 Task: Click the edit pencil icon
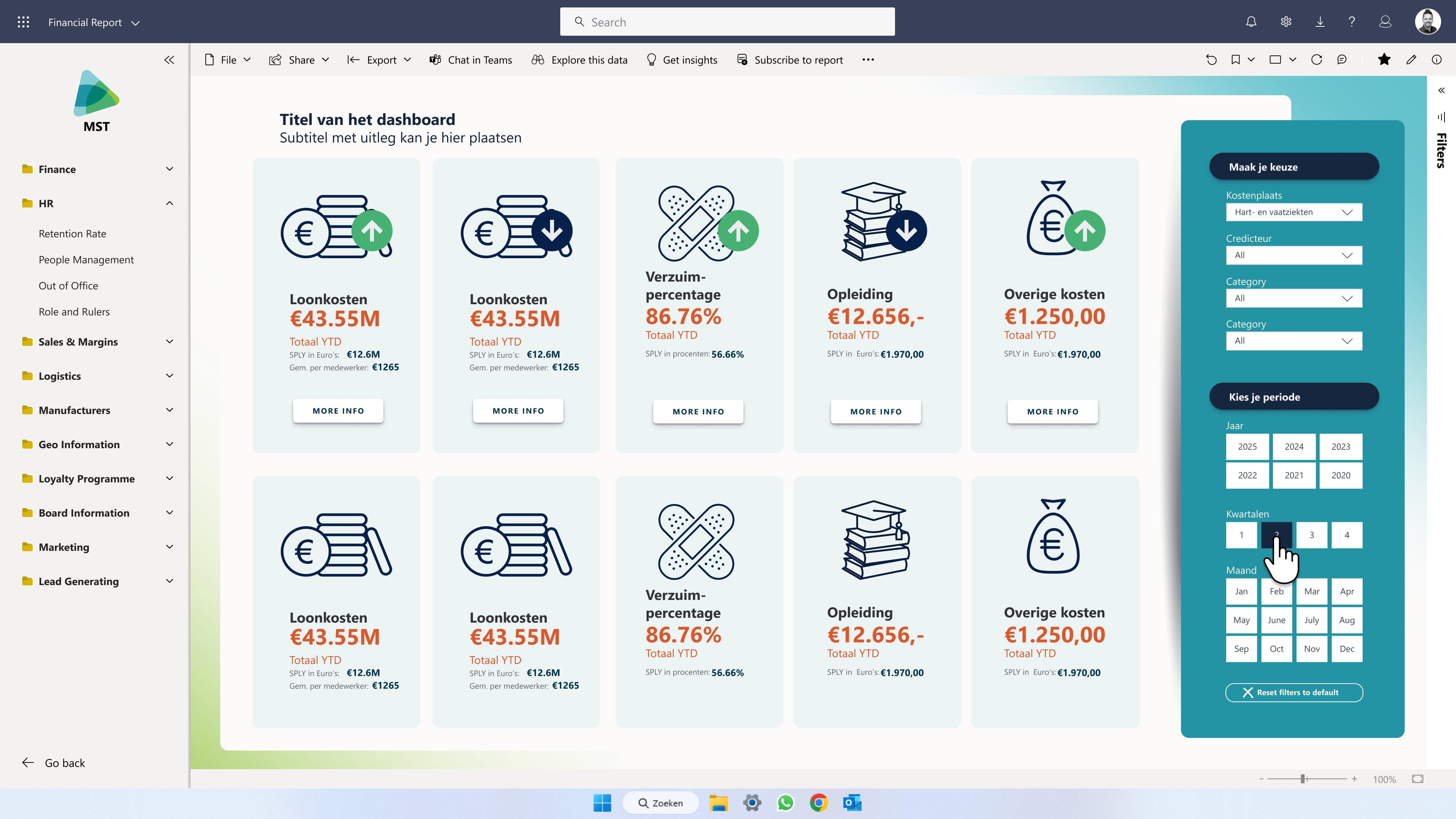(1411, 60)
